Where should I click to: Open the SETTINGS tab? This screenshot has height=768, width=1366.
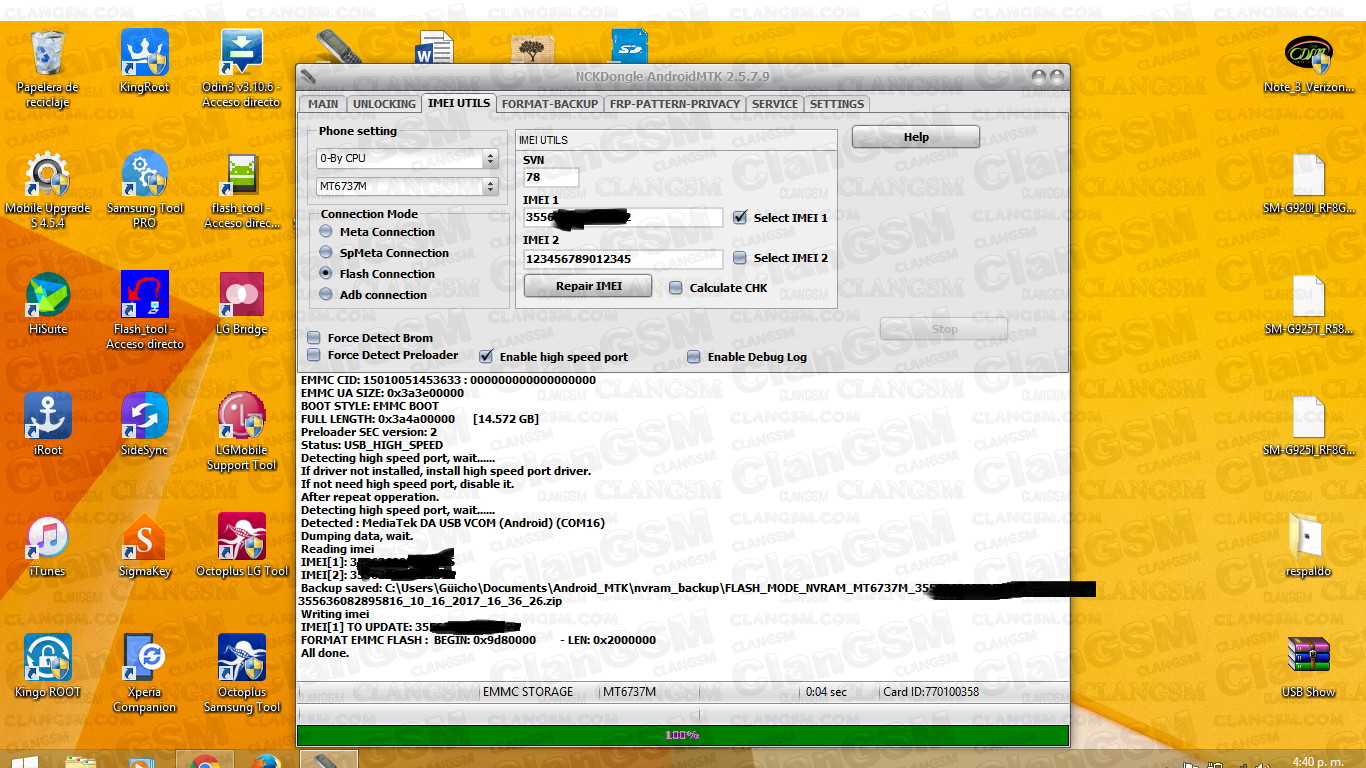(837, 104)
